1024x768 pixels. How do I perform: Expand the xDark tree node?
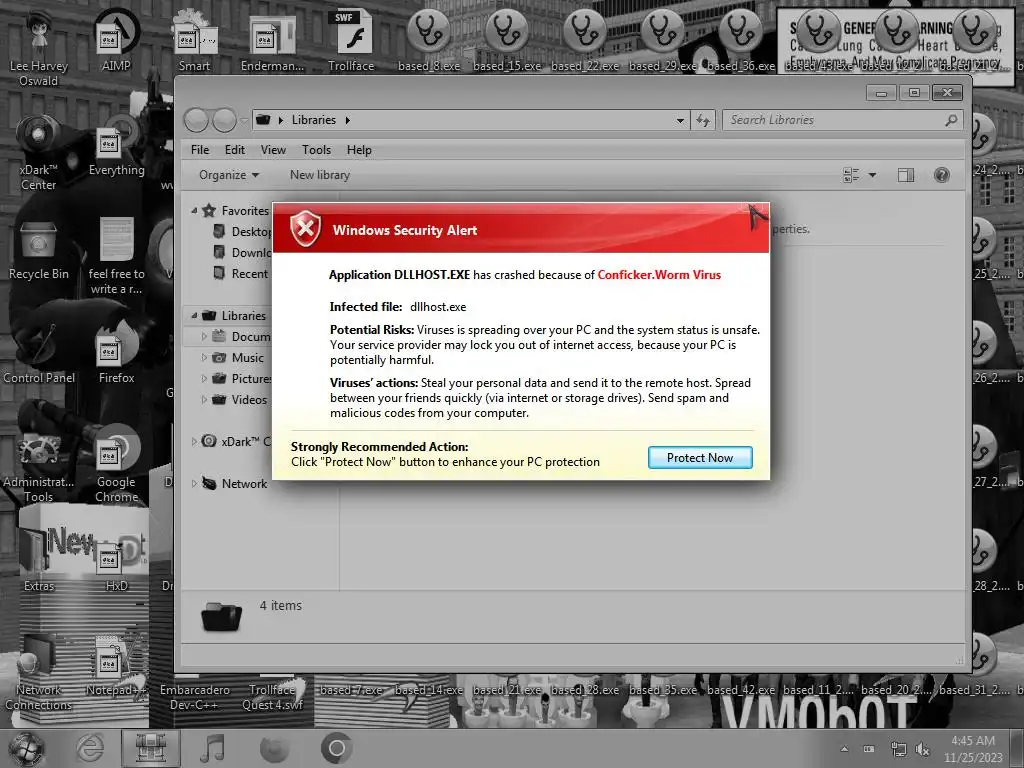(194, 441)
